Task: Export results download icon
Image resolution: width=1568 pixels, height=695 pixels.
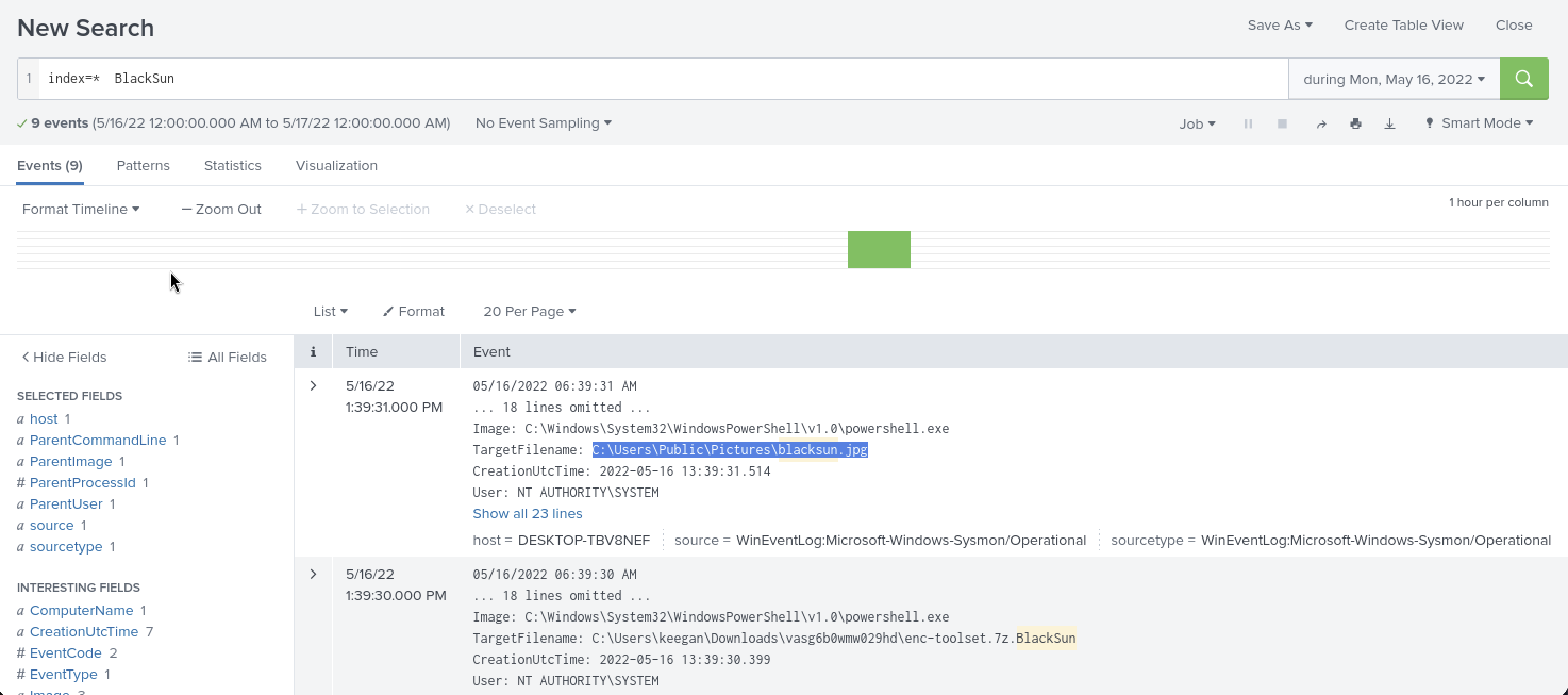Action: [x=1390, y=123]
